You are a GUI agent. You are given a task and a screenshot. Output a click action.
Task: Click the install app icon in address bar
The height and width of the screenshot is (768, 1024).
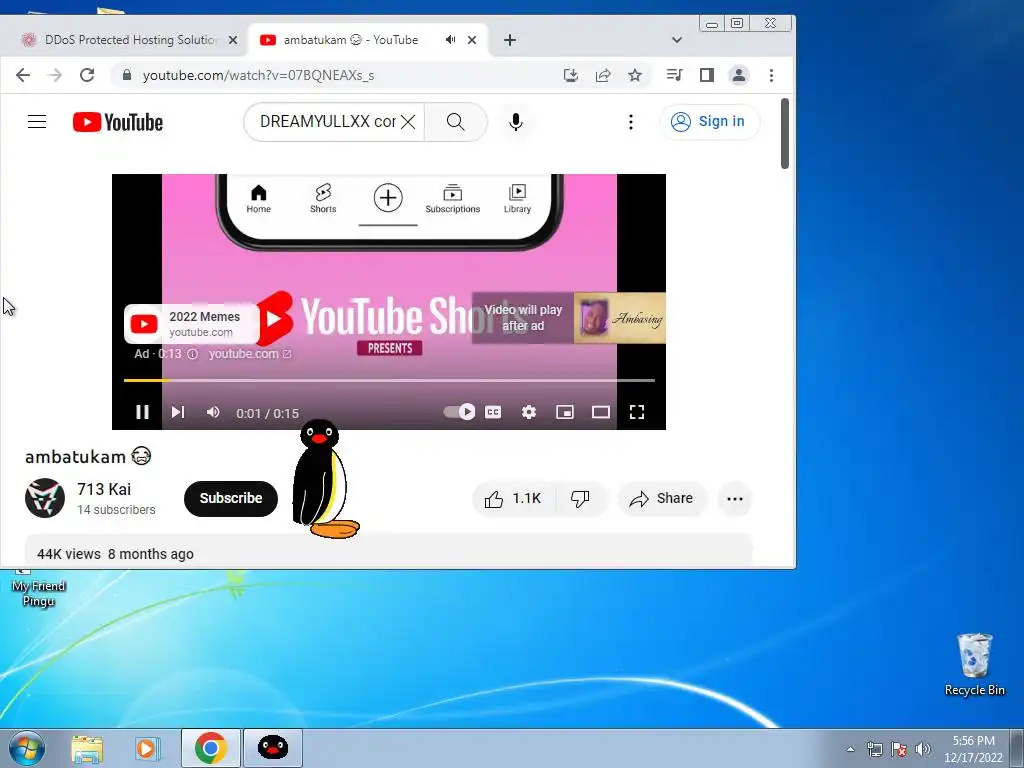pos(571,75)
